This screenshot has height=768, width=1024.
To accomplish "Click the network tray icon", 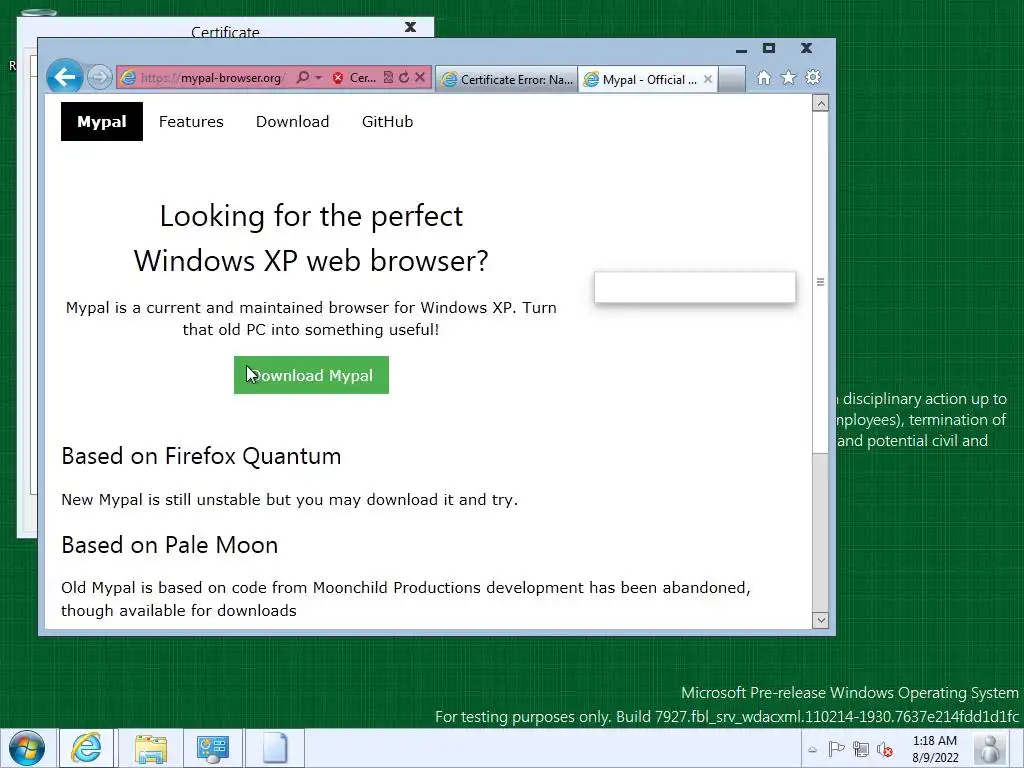I will (x=861, y=749).
